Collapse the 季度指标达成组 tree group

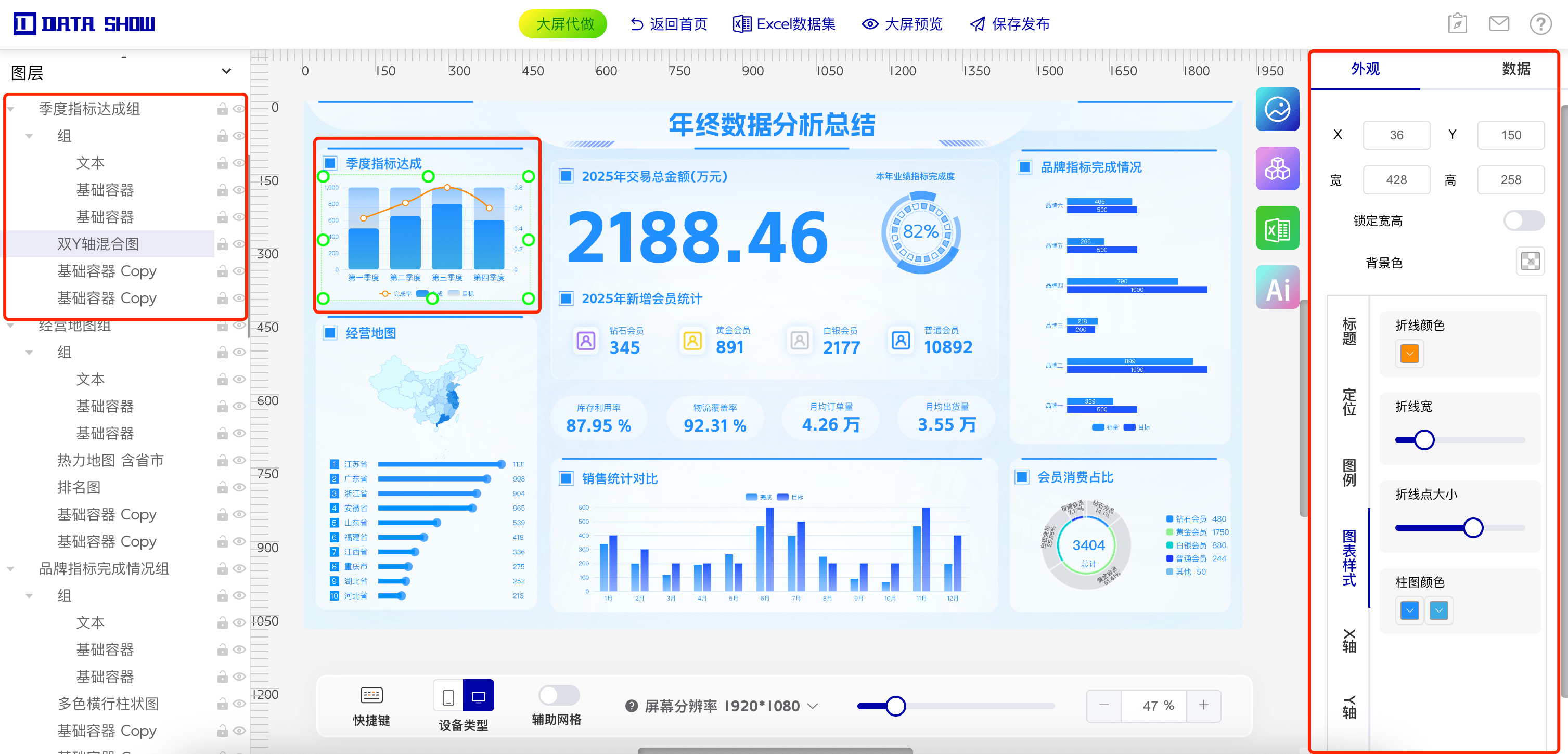(11, 110)
